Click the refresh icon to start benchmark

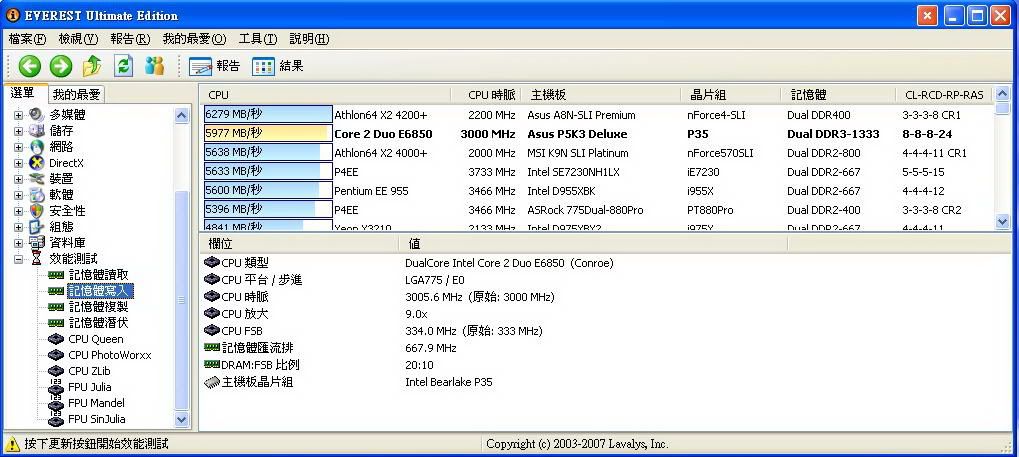123,66
